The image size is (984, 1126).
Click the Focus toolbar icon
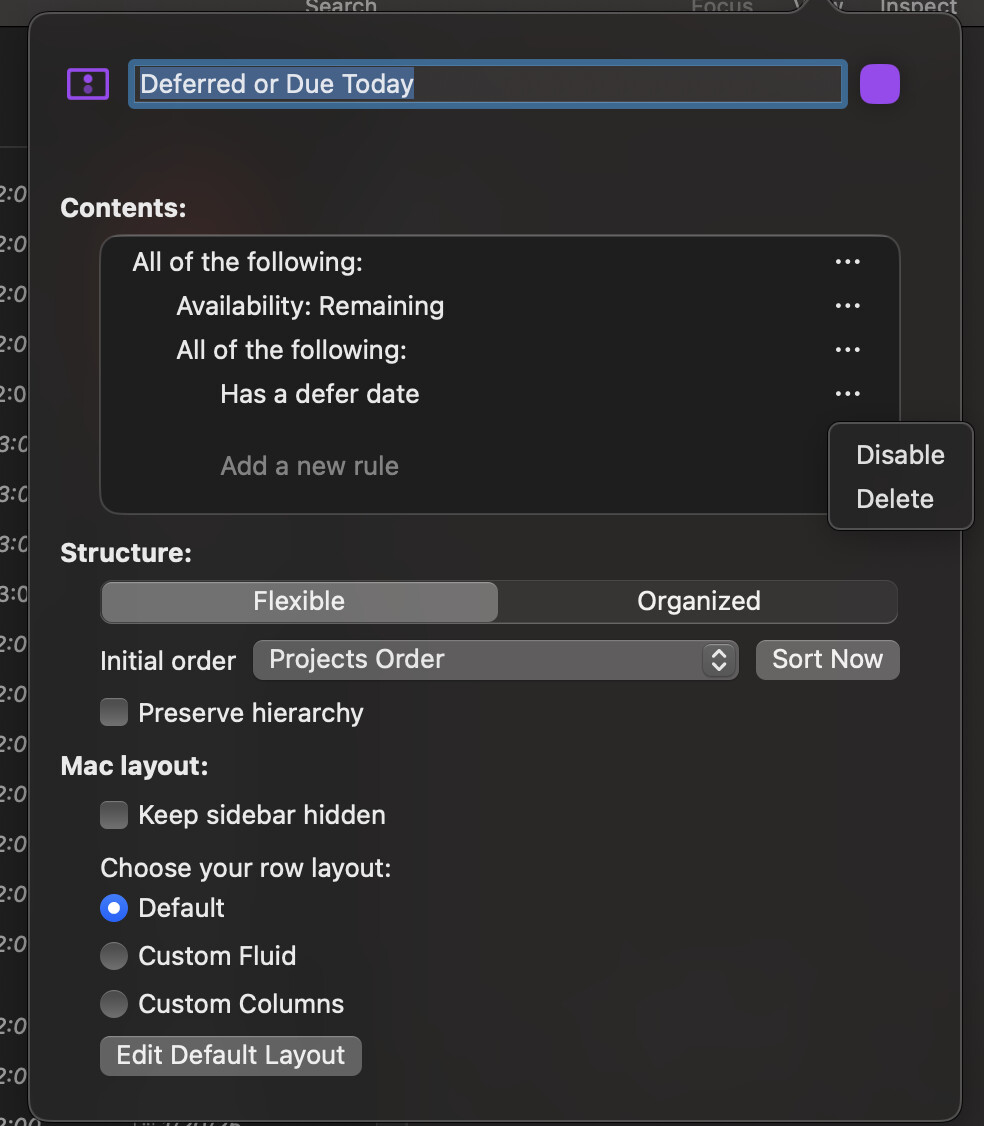point(721,7)
